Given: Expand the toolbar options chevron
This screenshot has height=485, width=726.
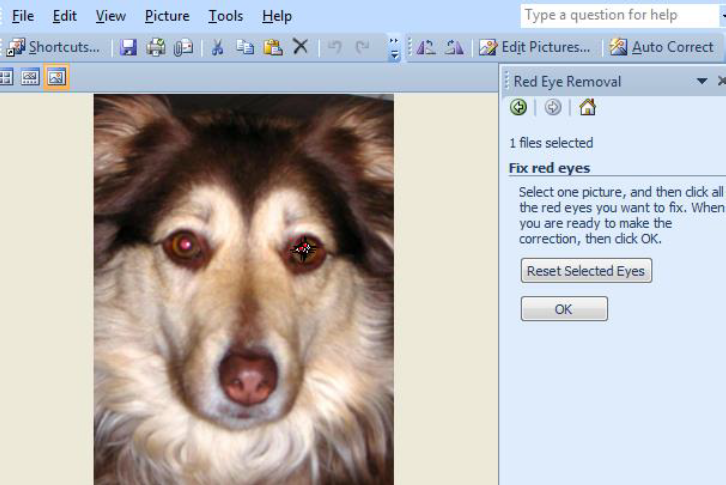Looking at the screenshot, I should click(x=394, y=49).
